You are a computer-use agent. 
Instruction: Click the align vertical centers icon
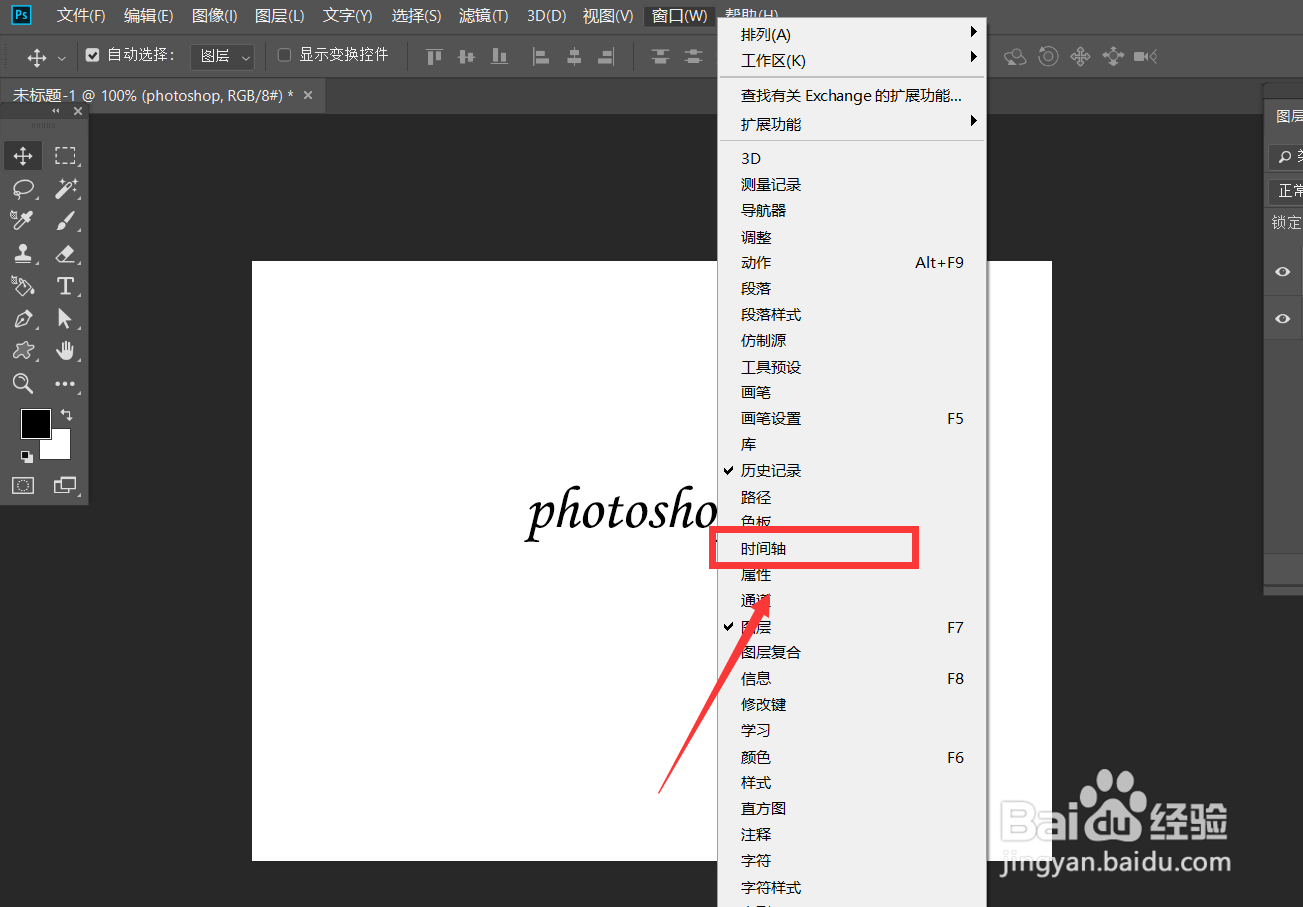coord(466,57)
